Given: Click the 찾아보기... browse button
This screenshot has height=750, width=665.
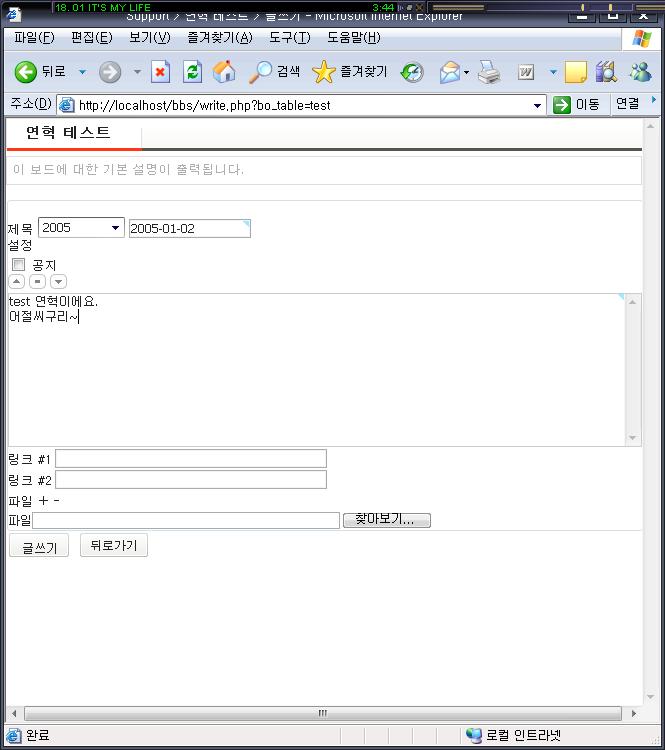Looking at the screenshot, I should click(x=387, y=520).
